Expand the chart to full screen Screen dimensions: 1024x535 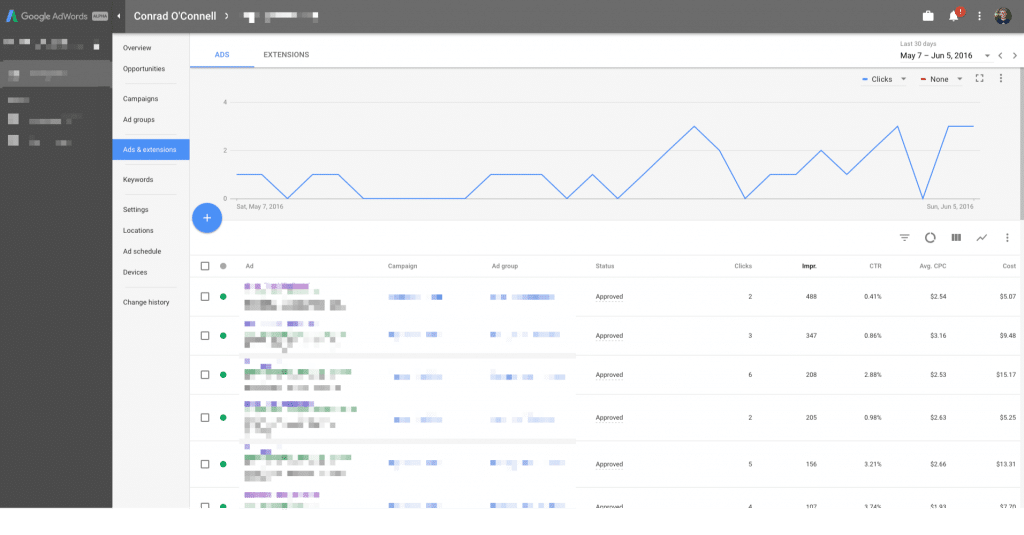980,78
